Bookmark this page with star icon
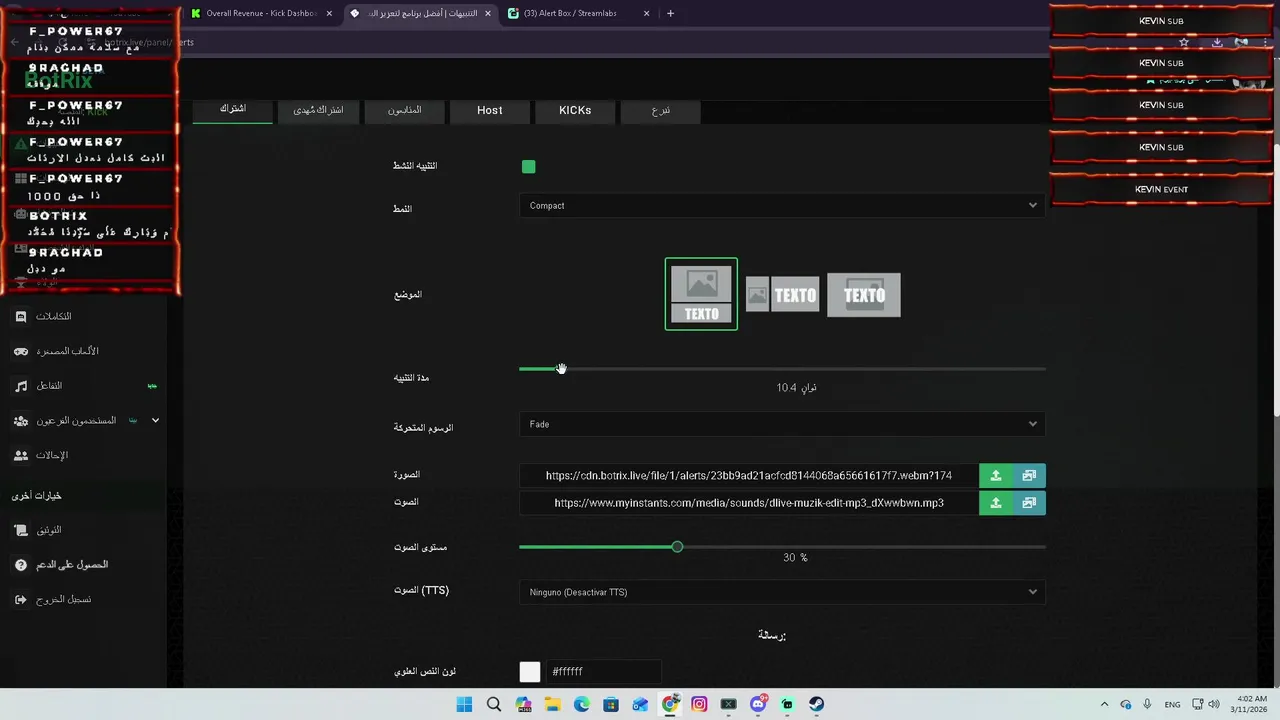This screenshot has height=720, width=1280. coord(1184,43)
